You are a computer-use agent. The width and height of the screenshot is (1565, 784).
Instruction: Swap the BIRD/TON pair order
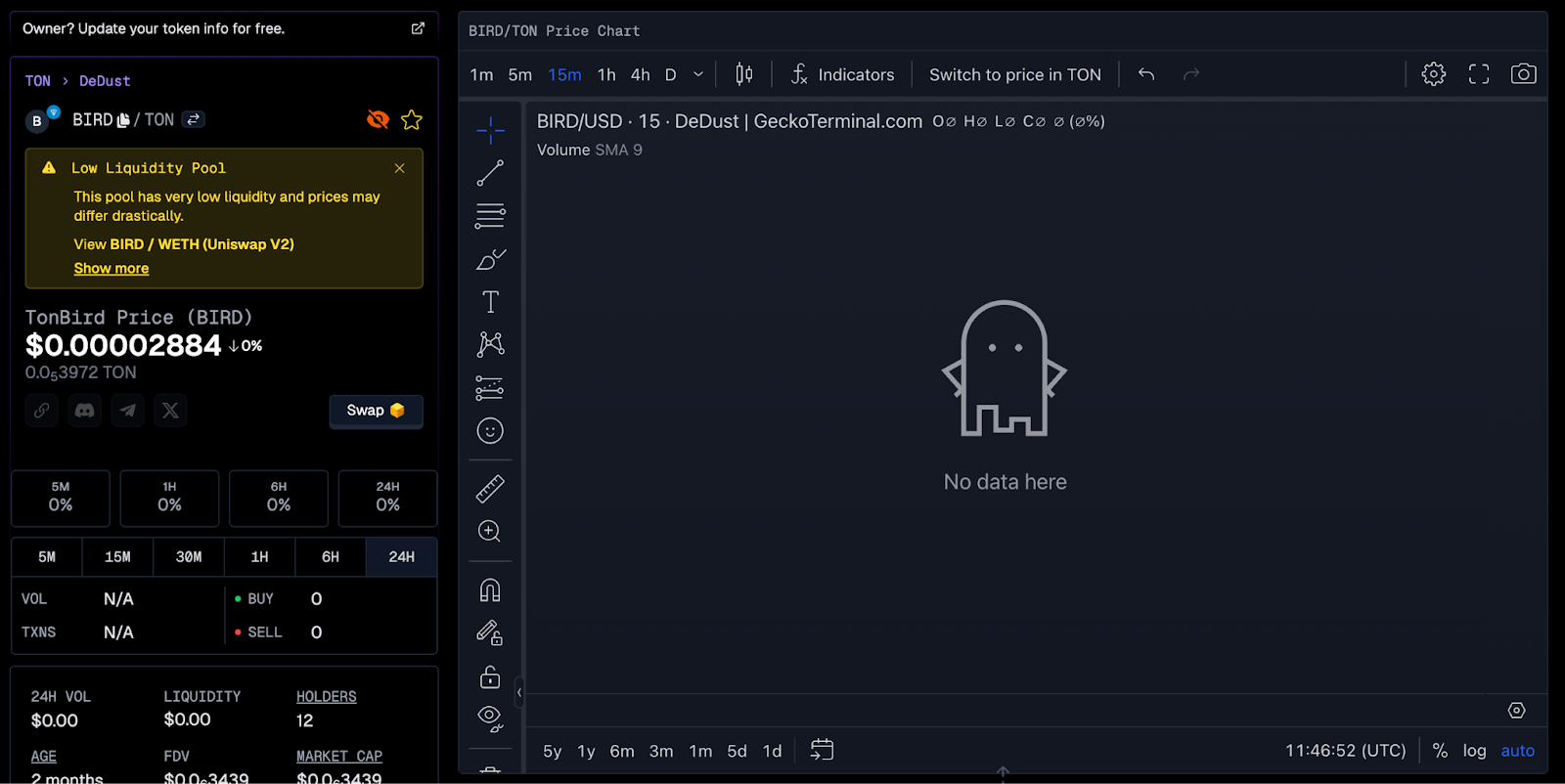pyautogui.click(x=194, y=119)
